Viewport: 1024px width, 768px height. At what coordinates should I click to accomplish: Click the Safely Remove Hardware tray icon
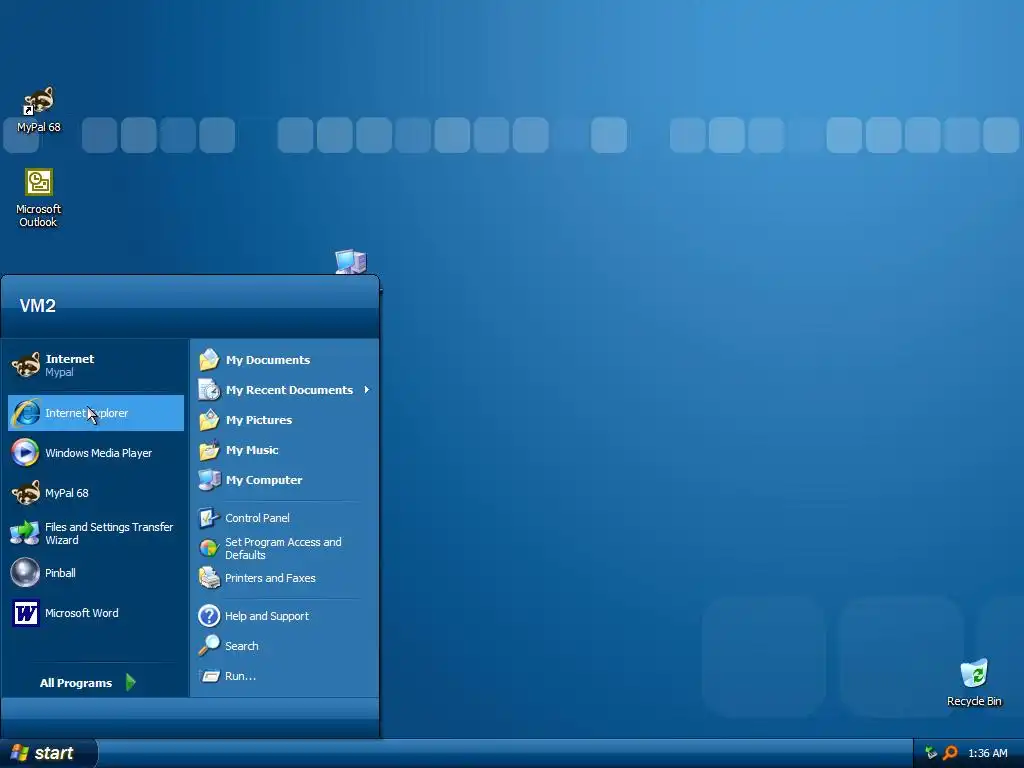pos(931,753)
